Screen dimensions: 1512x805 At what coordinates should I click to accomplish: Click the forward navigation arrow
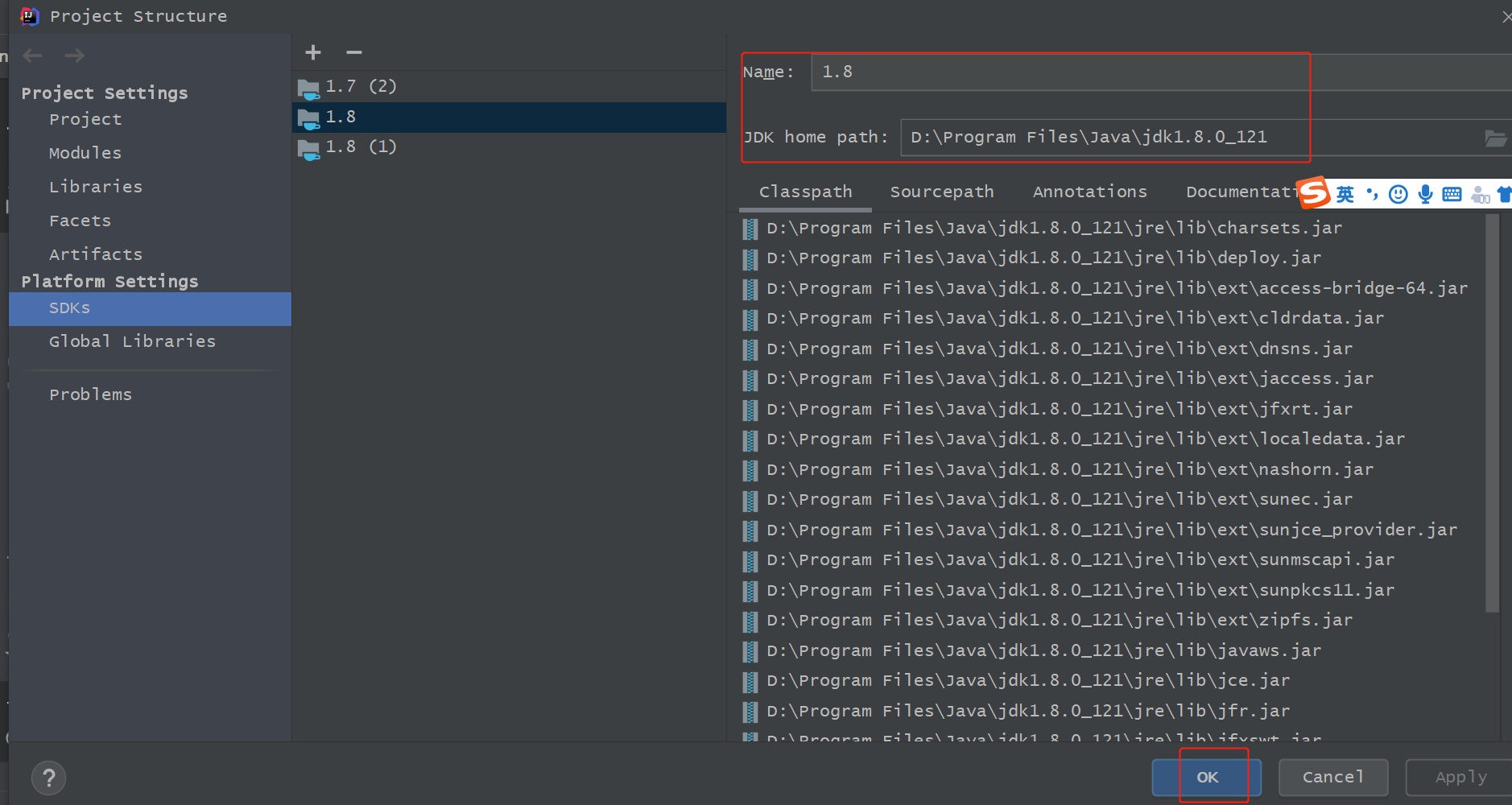(75, 56)
